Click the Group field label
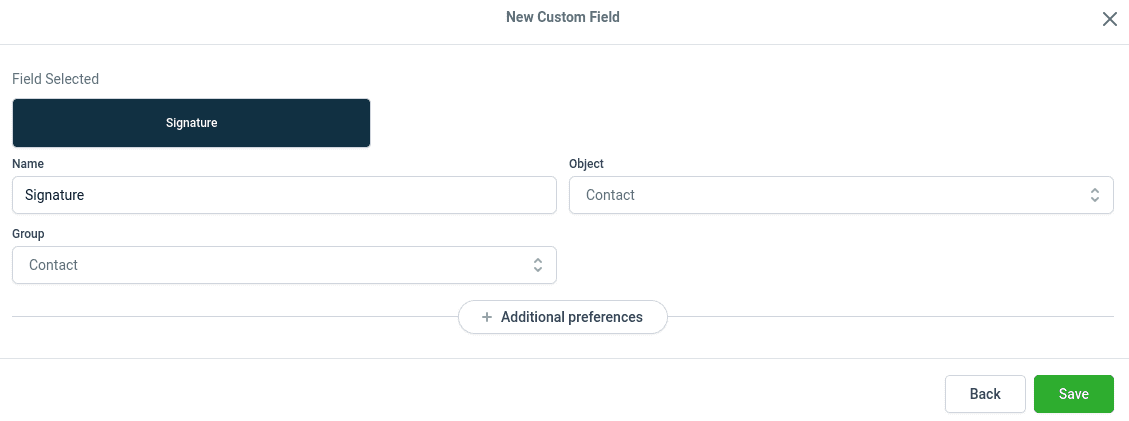This screenshot has width=1129, height=421. click(x=29, y=233)
